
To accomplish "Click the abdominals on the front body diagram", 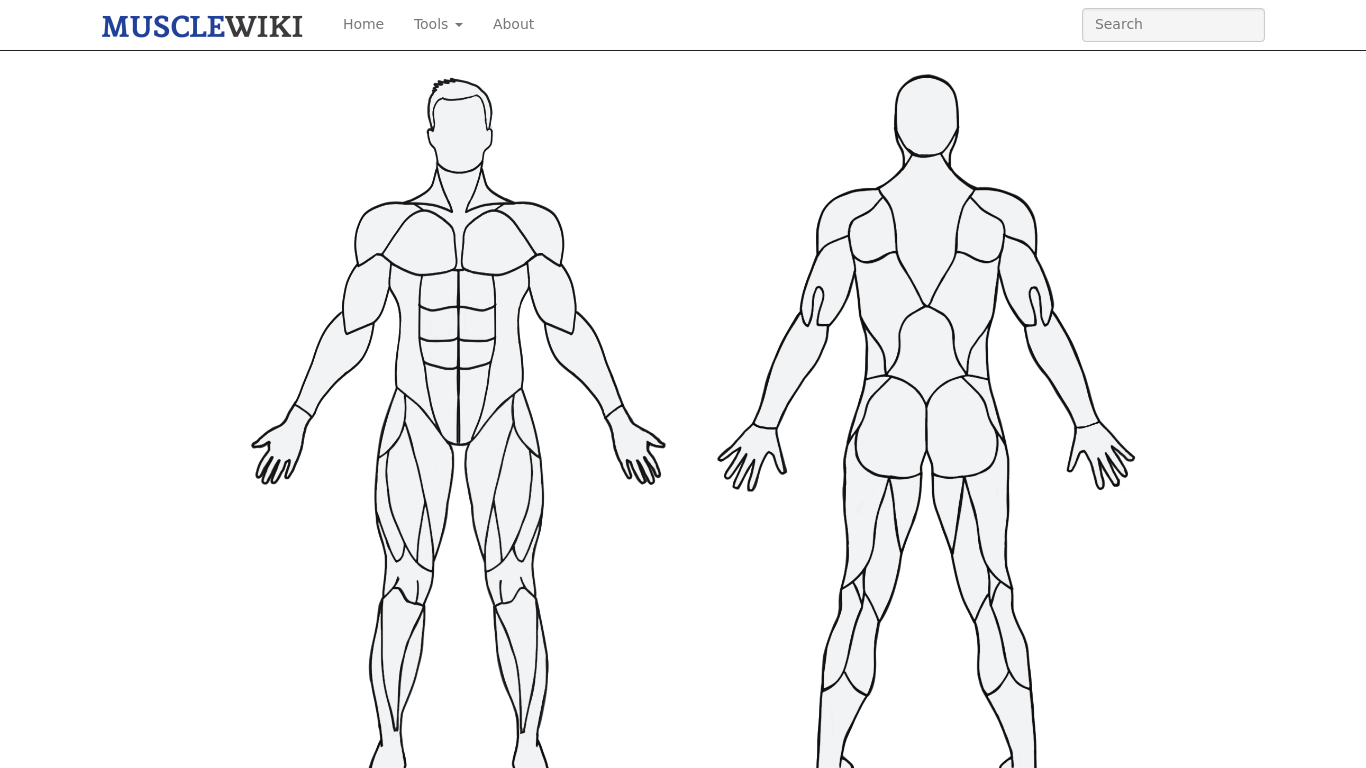I will [x=459, y=320].
